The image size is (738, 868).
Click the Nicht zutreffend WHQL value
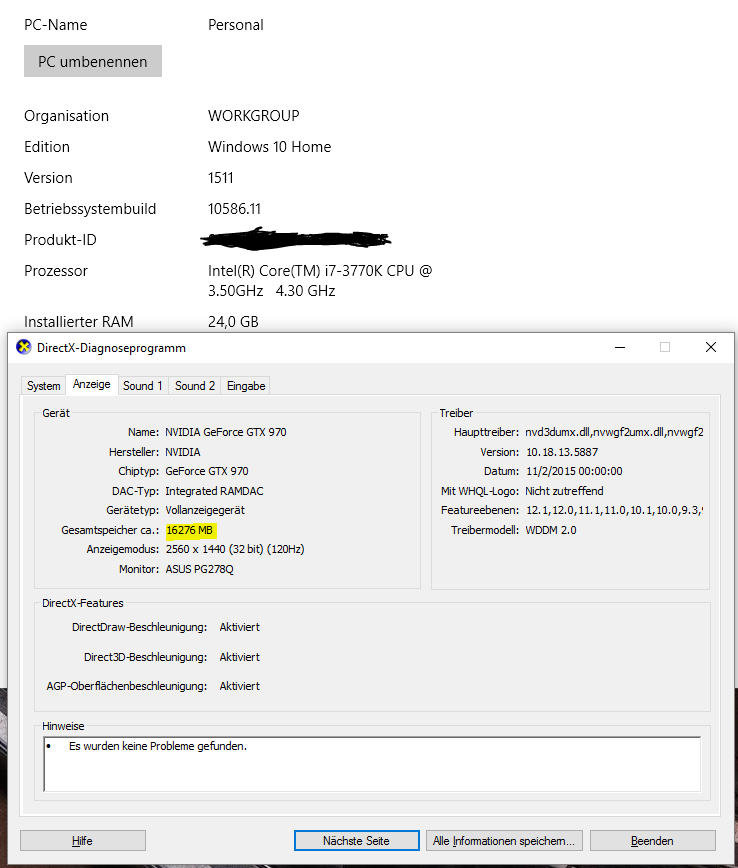pyautogui.click(x=564, y=491)
